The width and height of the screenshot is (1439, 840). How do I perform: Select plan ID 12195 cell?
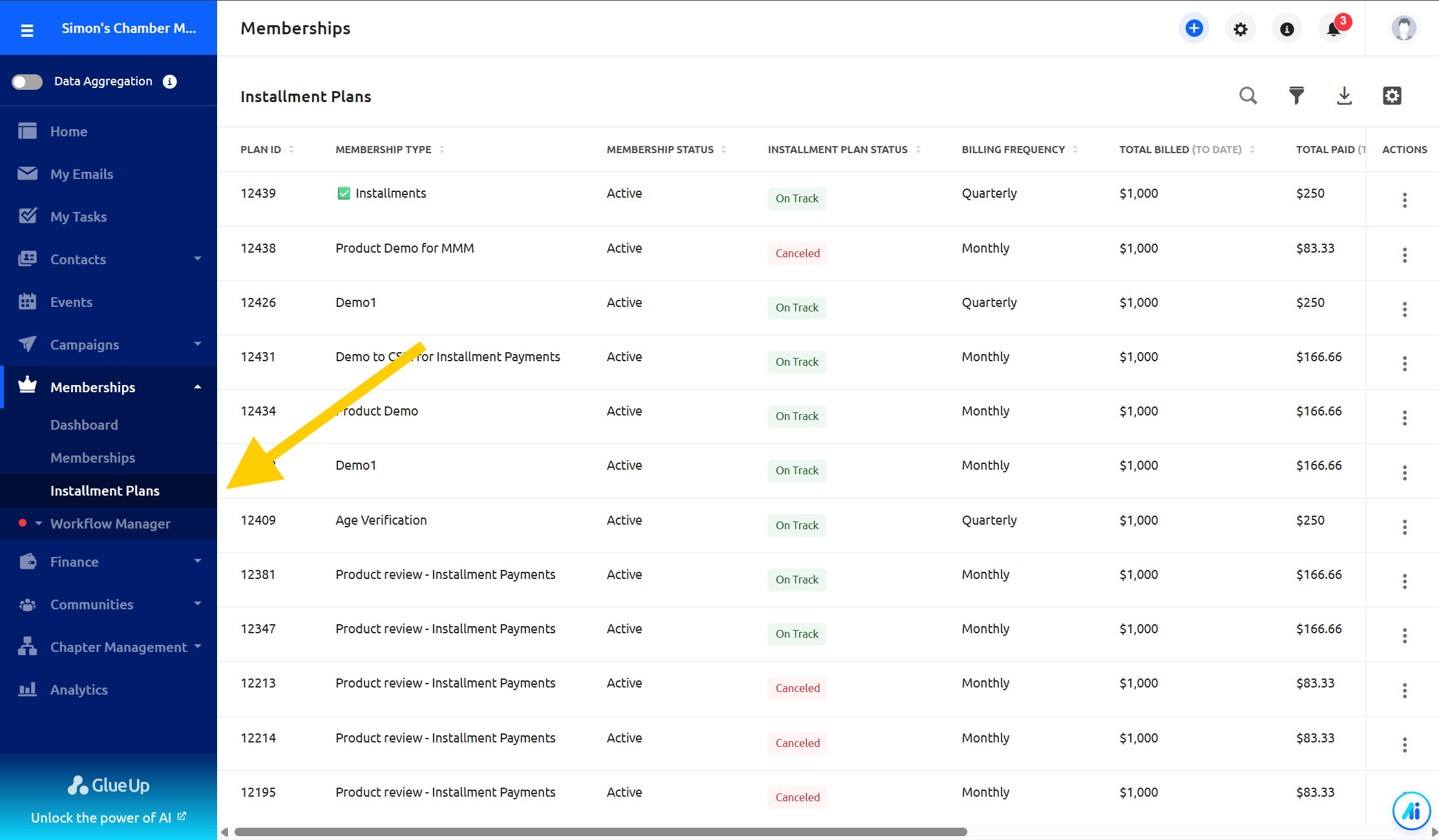coord(258,792)
